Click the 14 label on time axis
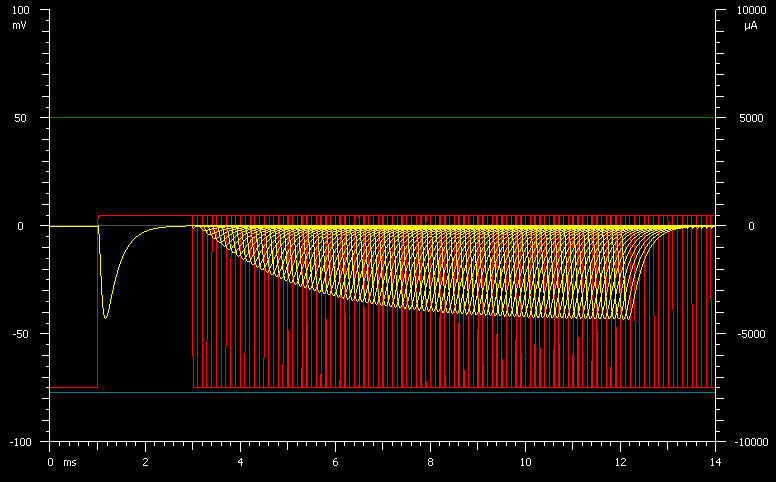The width and height of the screenshot is (776, 482). click(716, 462)
